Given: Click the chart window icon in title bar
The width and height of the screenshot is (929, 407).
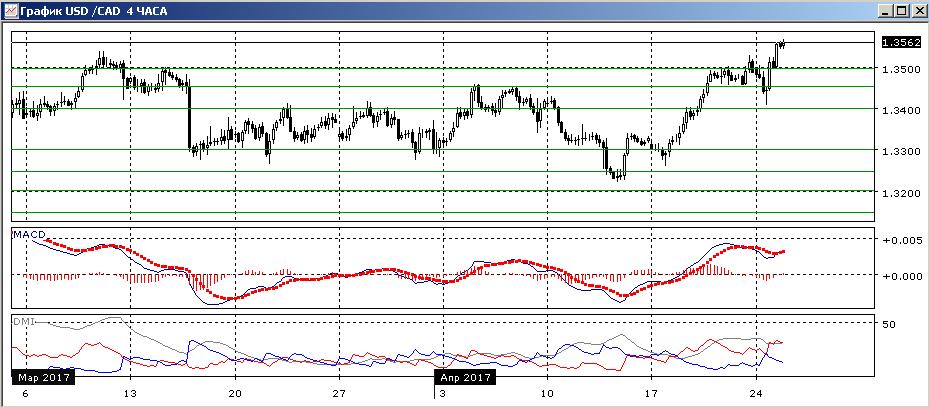Looking at the screenshot, I should (x=10, y=10).
